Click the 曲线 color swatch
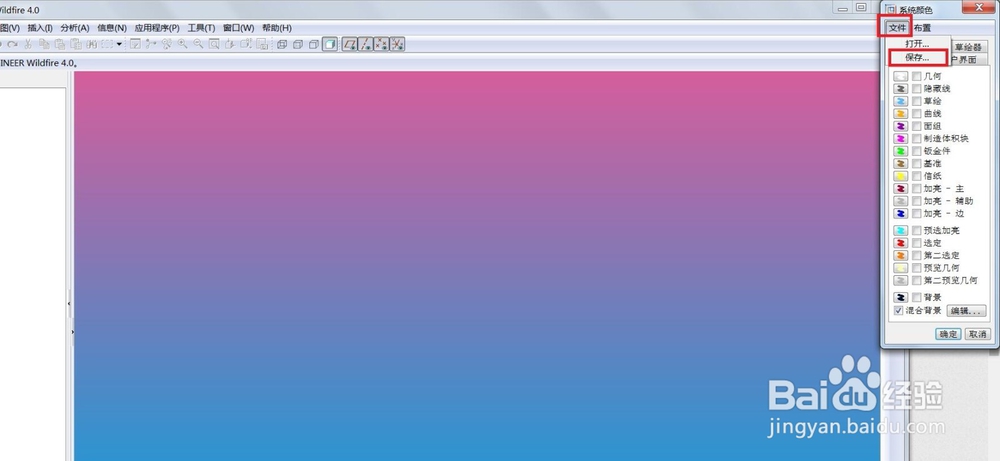Screen dimensions: 1000x461 pos(901,113)
